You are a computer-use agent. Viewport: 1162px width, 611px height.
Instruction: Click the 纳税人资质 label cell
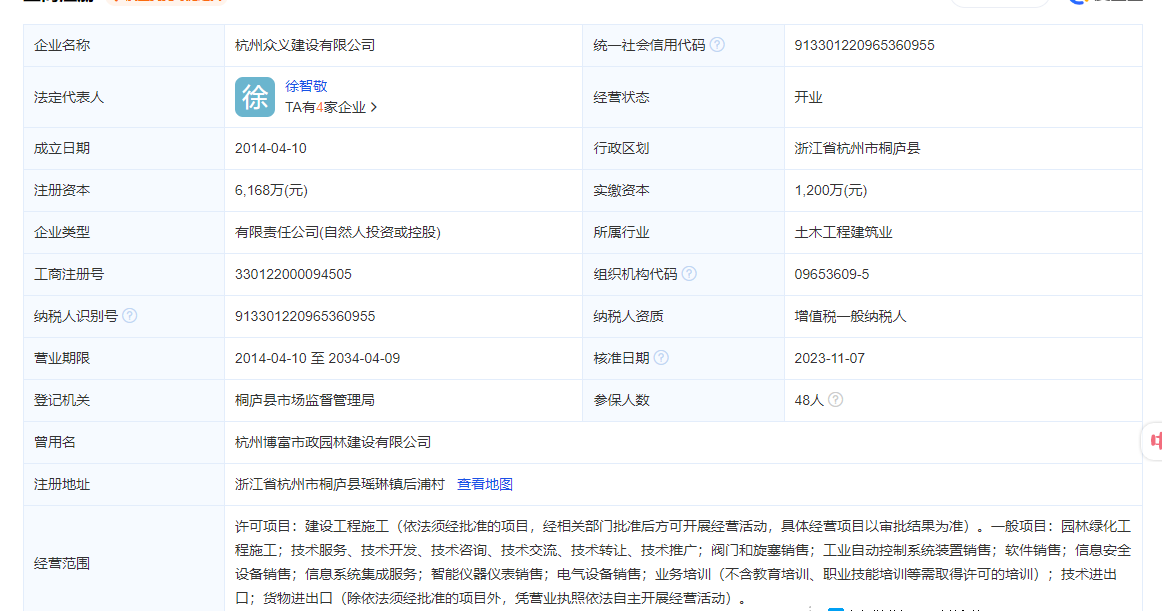[683, 316]
